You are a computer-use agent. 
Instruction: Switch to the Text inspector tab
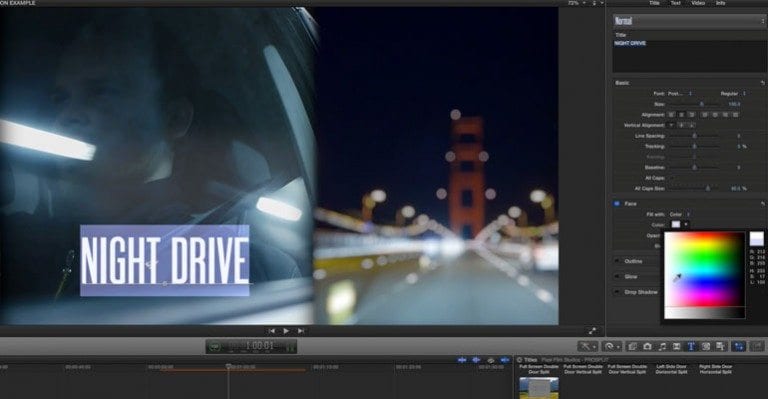pos(675,3)
